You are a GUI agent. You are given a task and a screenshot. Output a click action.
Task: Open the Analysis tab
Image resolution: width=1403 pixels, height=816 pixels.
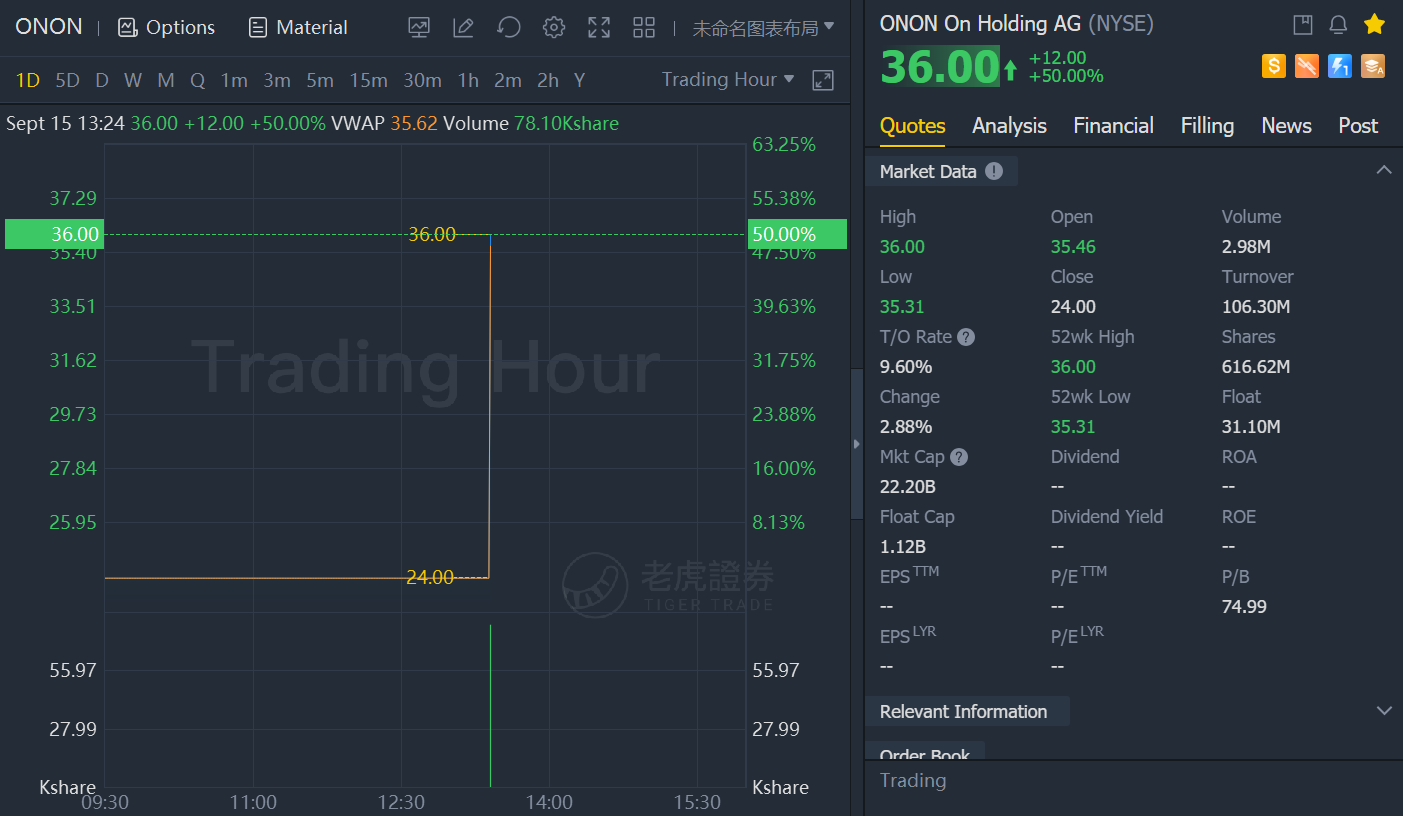point(1010,126)
